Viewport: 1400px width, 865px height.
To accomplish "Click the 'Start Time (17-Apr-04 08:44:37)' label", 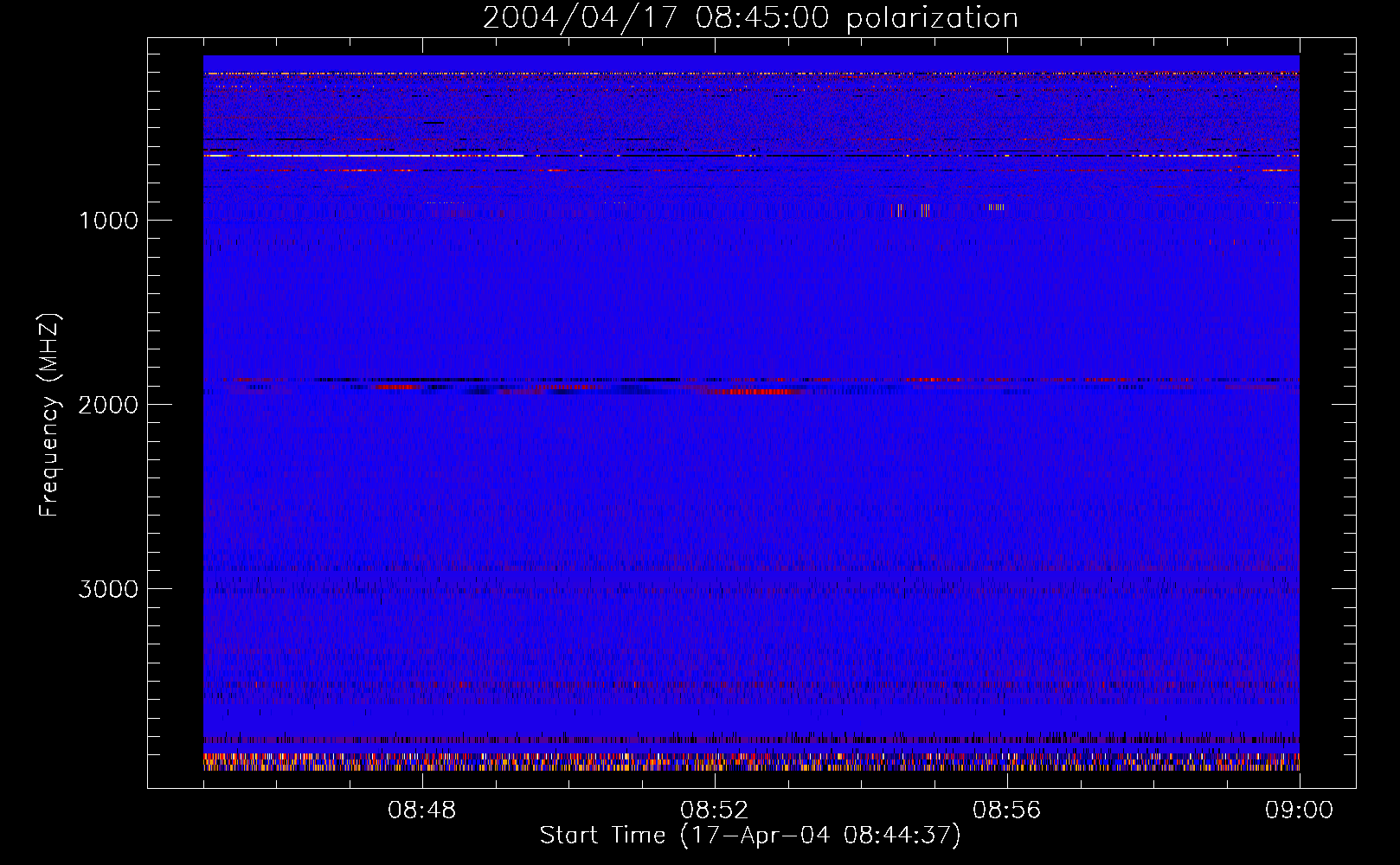I will [750, 836].
